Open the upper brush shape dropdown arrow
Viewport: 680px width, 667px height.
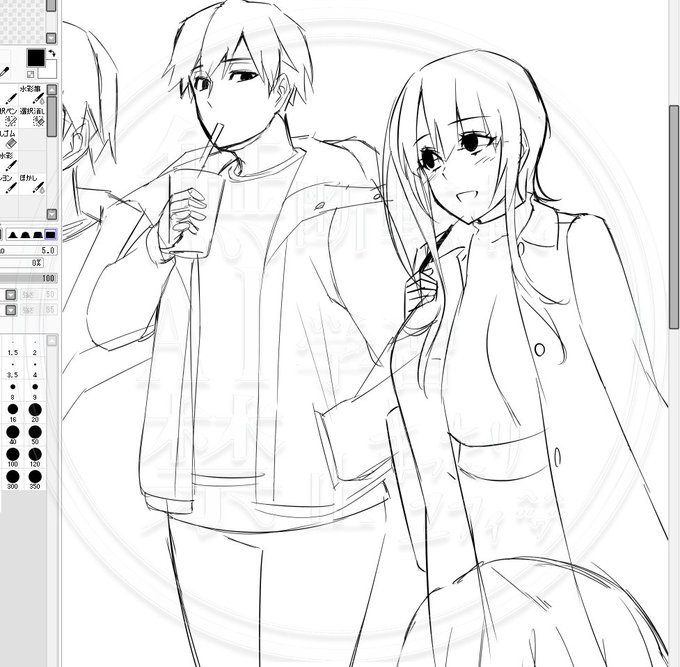[x=10, y=295]
